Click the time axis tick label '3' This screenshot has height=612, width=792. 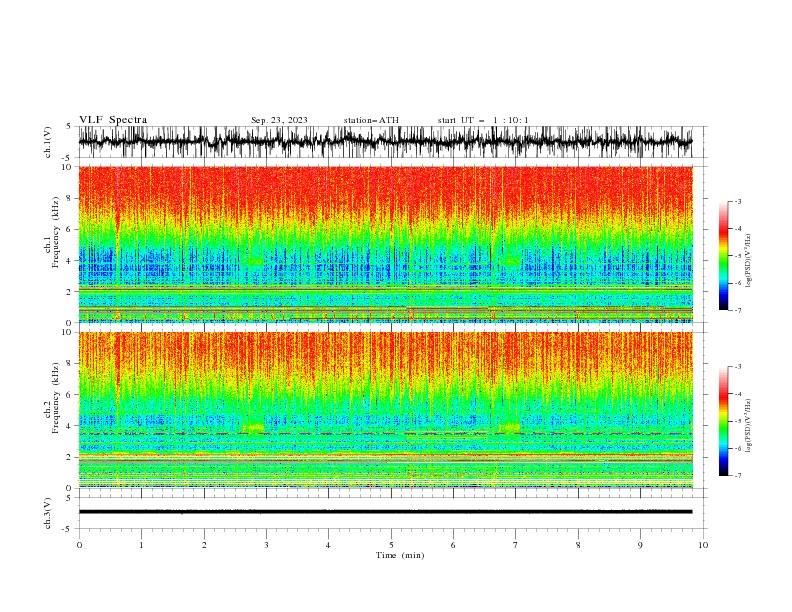pos(266,545)
